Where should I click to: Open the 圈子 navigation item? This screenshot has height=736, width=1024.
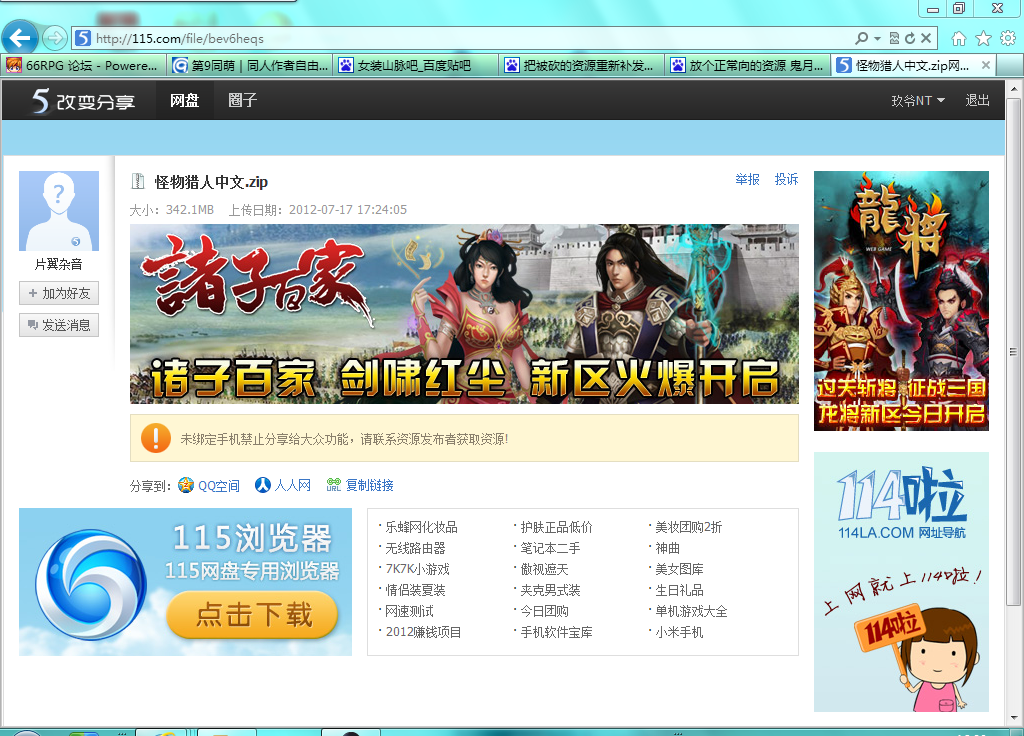click(242, 101)
